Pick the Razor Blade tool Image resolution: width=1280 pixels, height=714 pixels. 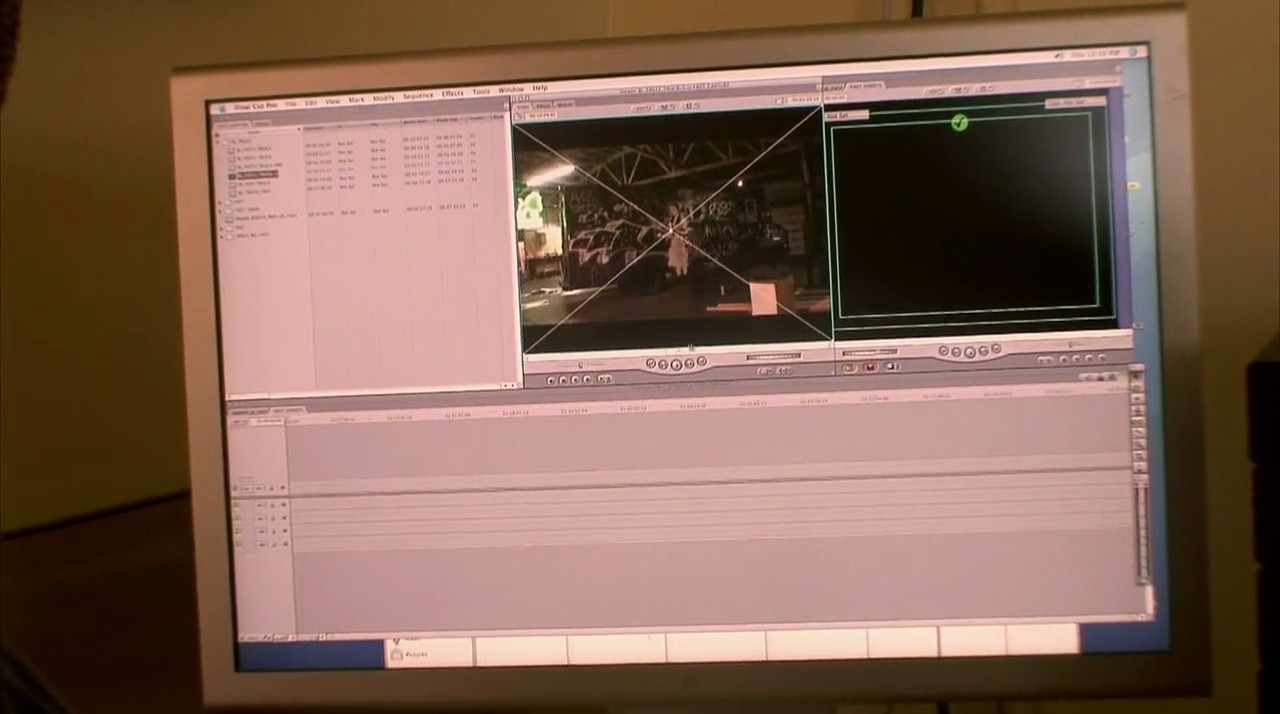tap(1138, 431)
